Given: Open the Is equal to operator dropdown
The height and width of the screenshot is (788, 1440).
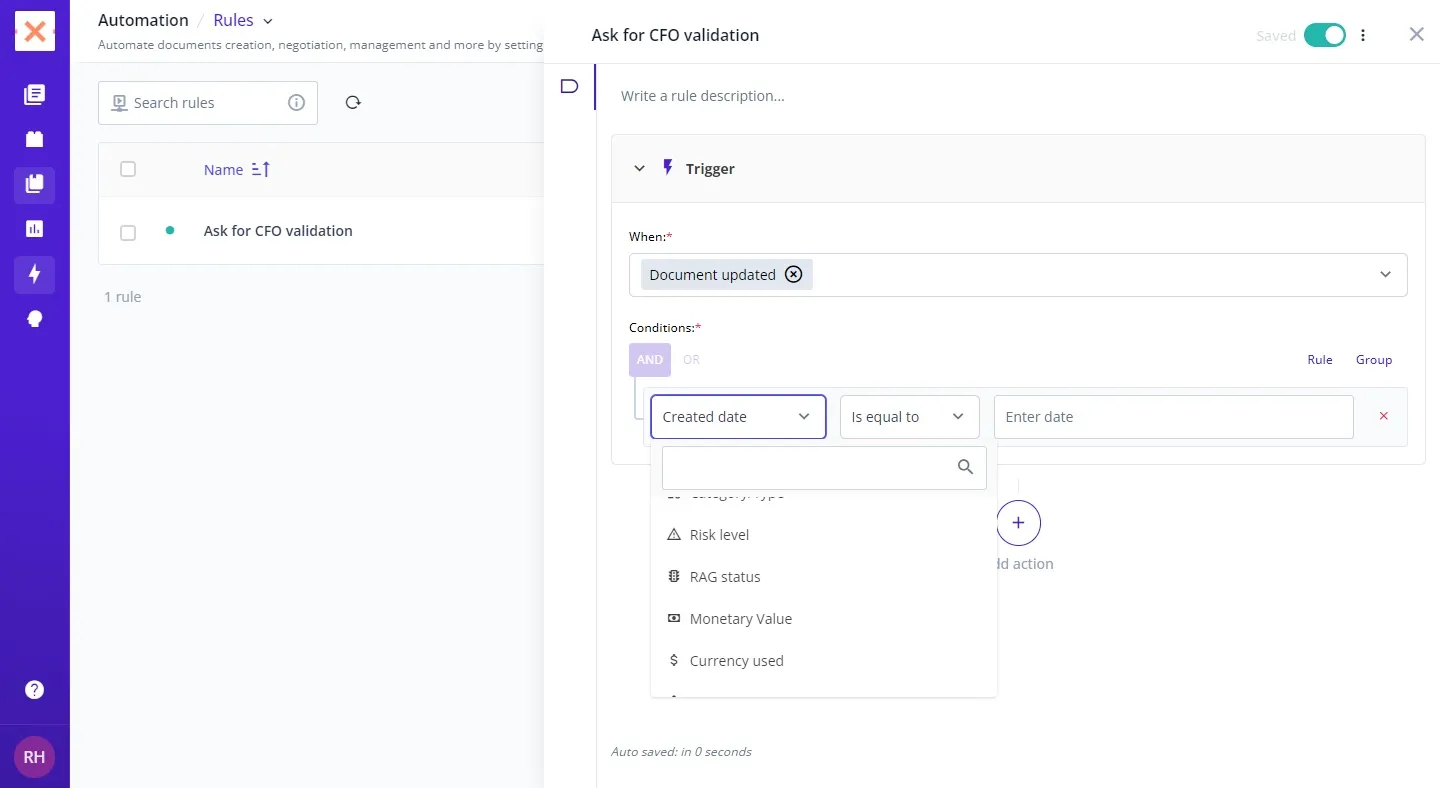Looking at the screenshot, I should point(908,417).
